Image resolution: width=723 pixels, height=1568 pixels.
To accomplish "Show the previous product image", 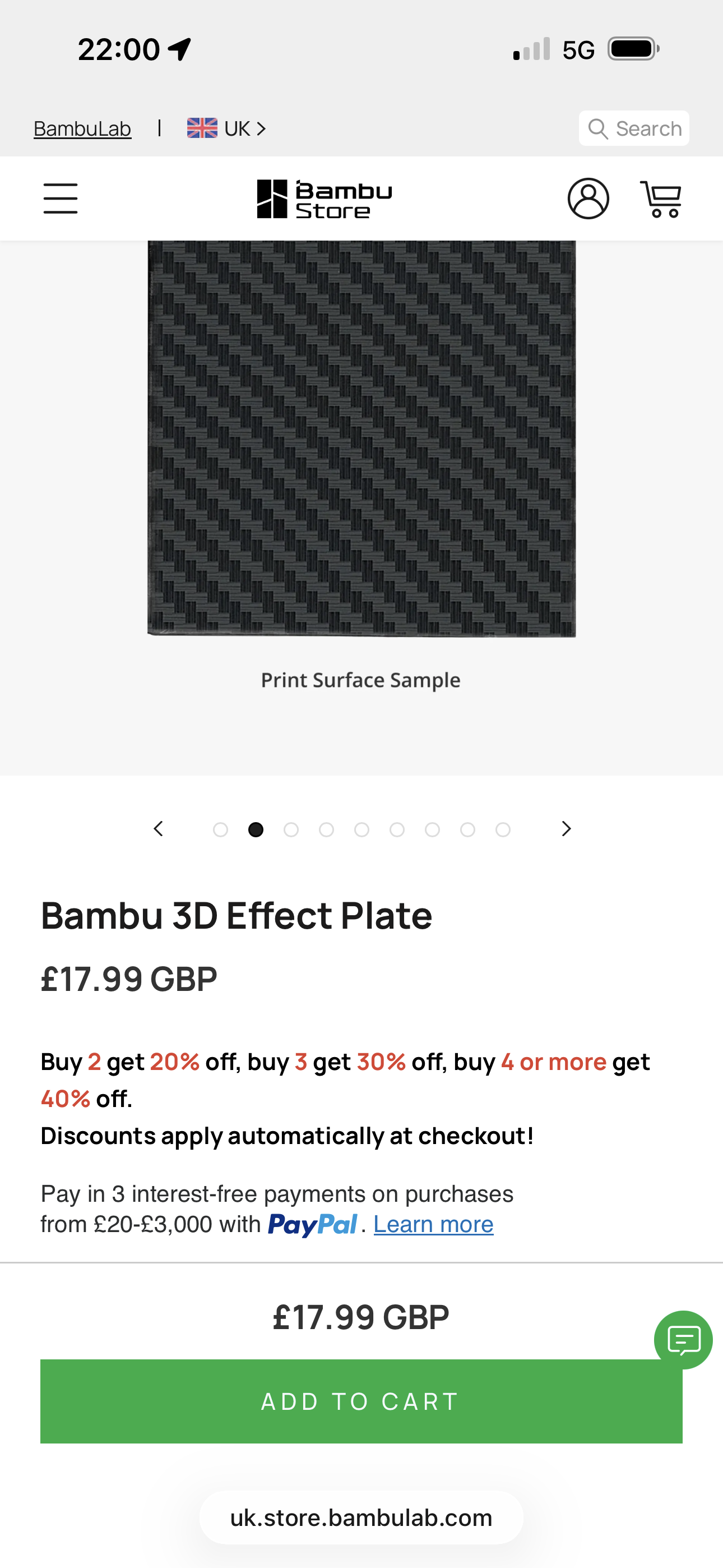I will [x=159, y=829].
